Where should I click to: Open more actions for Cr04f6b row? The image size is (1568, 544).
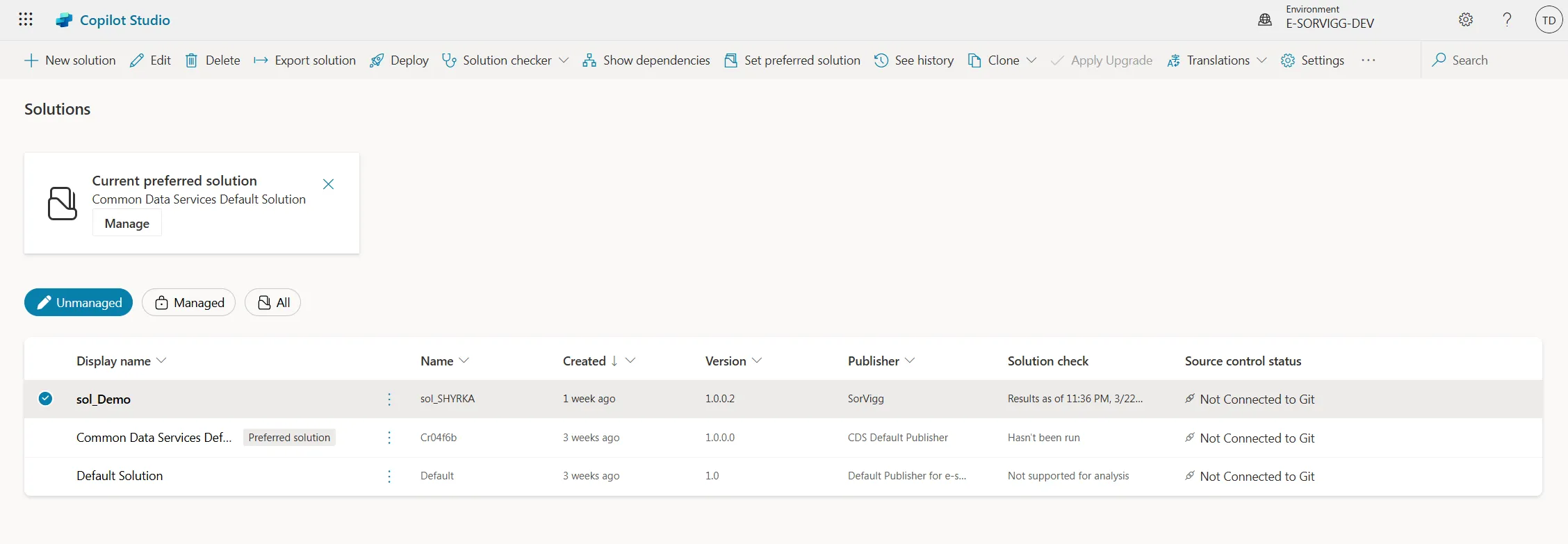(x=389, y=438)
